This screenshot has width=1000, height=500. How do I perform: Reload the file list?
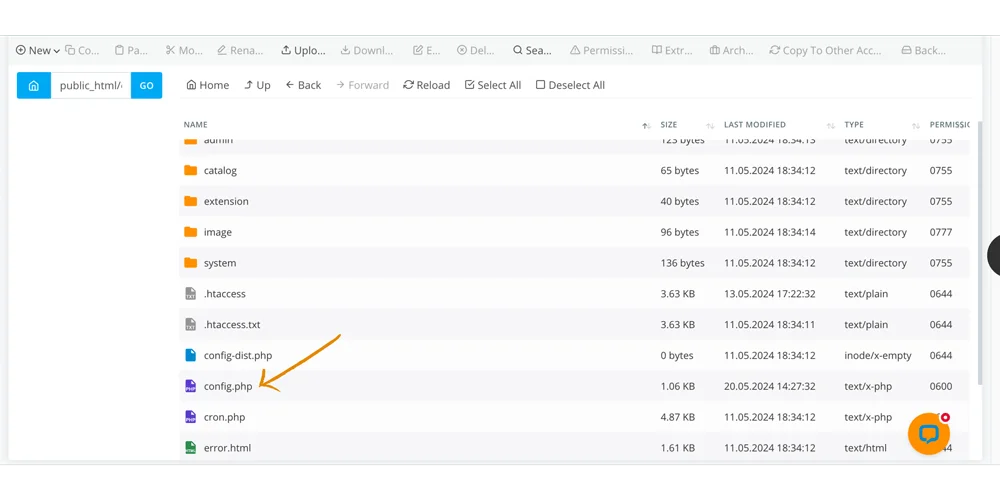[427, 85]
